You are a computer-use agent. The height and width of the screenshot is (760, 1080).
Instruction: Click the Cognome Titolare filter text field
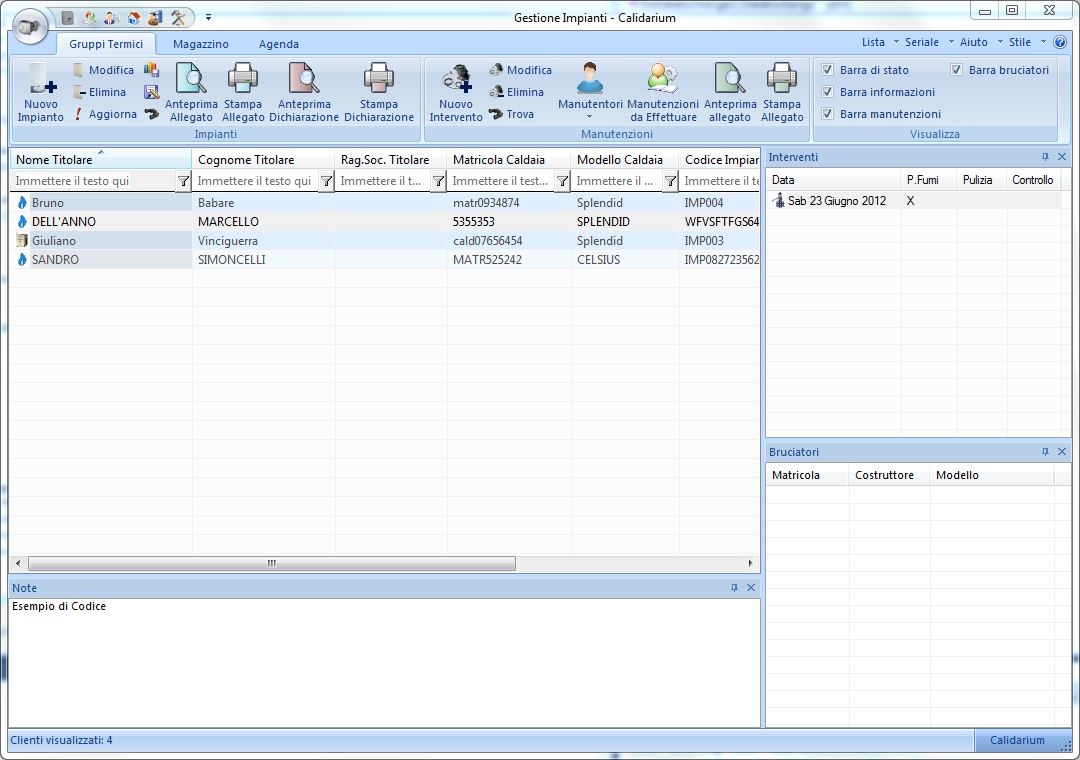click(x=256, y=181)
